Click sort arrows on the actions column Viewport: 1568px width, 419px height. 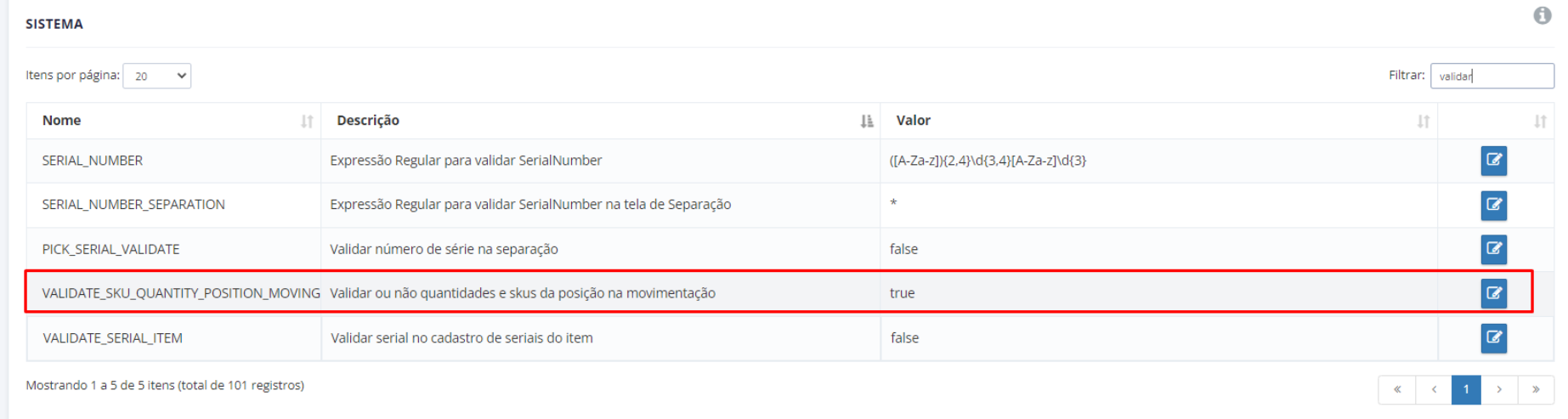[x=1540, y=122]
